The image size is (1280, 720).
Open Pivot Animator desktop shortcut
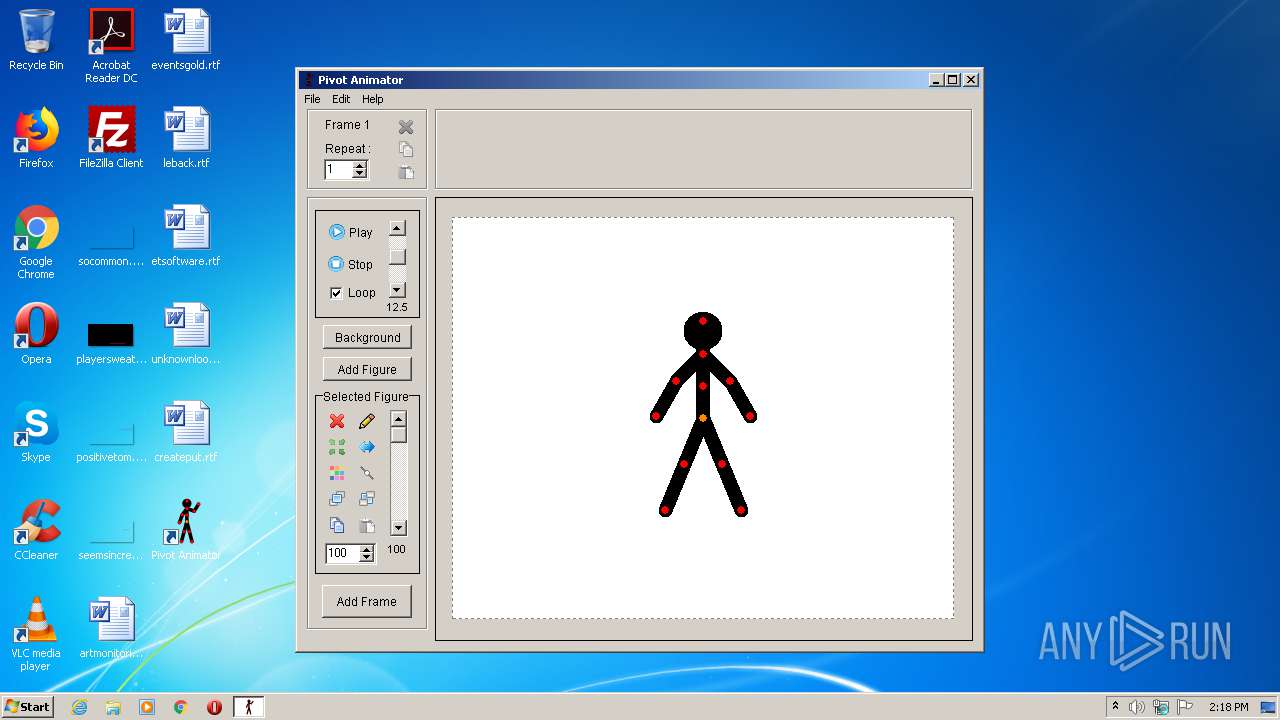(x=186, y=530)
